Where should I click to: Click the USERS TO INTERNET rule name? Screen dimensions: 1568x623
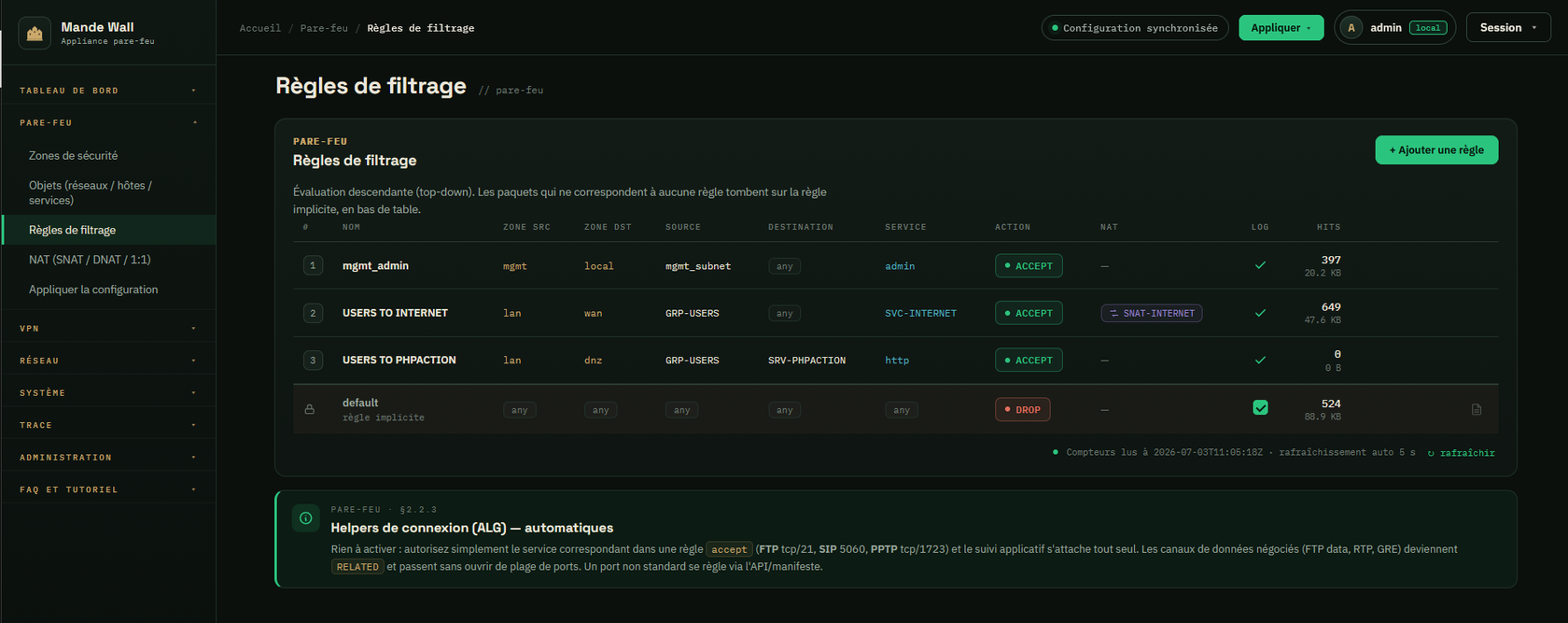click(395, 313)
